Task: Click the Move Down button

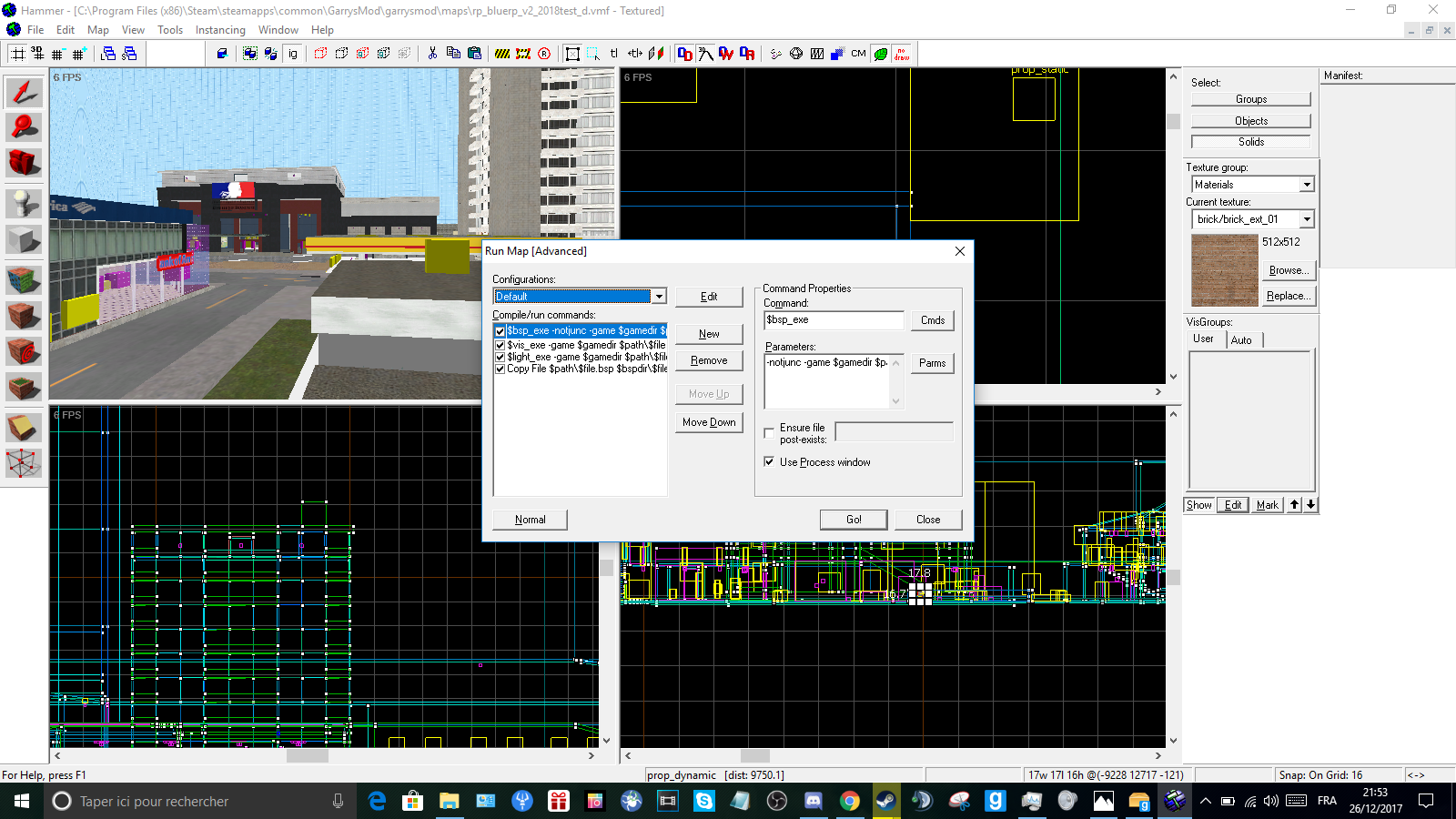Action: [x=709, y=422]
